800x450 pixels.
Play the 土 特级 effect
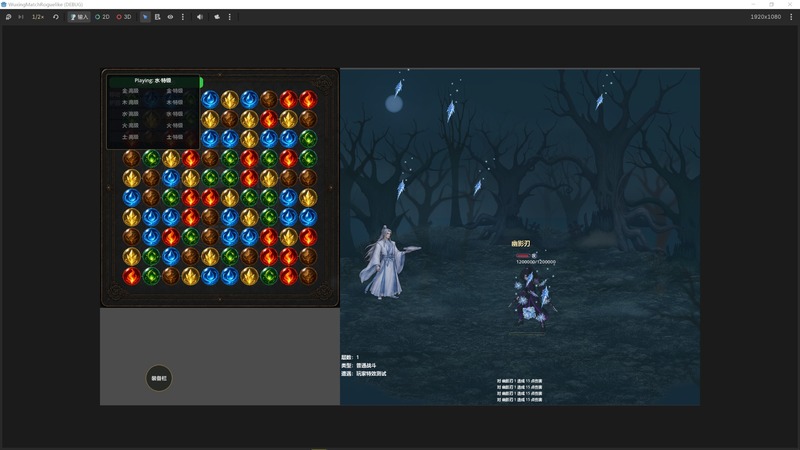coord(174,137)
